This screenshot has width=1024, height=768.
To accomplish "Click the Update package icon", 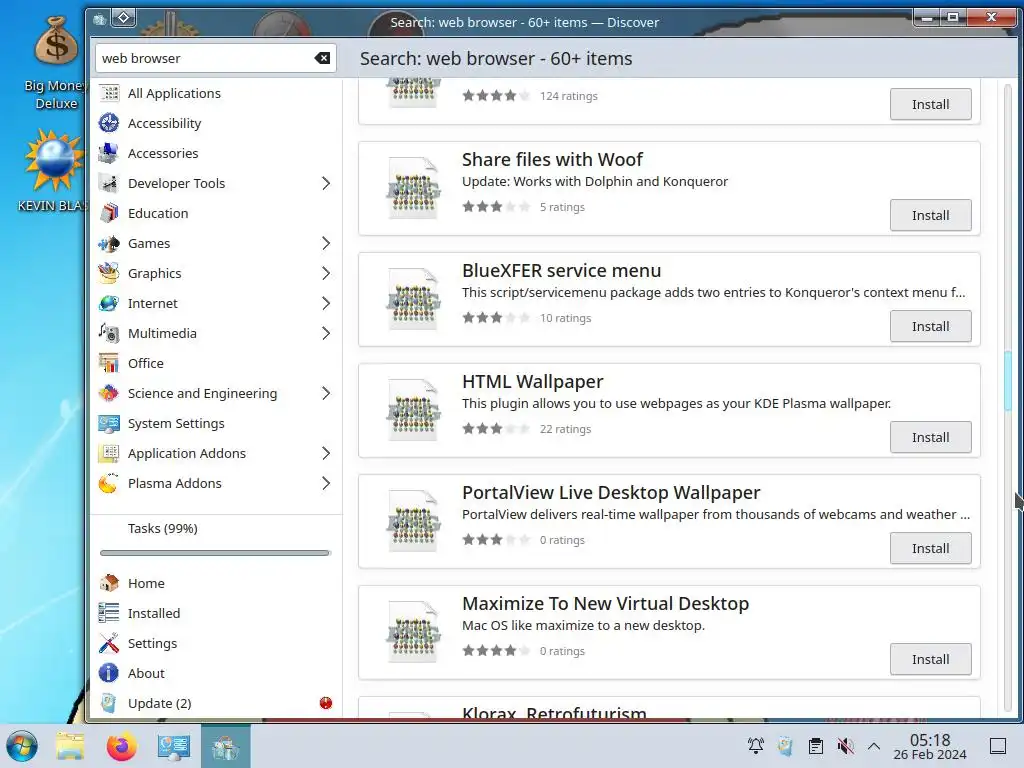I will click(x=109, y=703).
